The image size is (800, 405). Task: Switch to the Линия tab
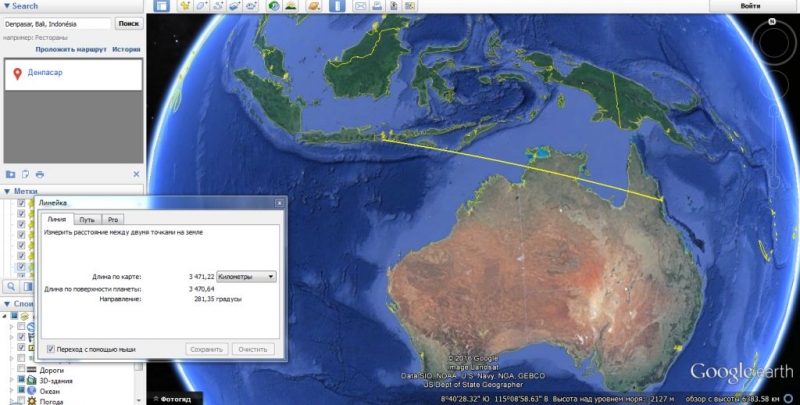[57, 219]
